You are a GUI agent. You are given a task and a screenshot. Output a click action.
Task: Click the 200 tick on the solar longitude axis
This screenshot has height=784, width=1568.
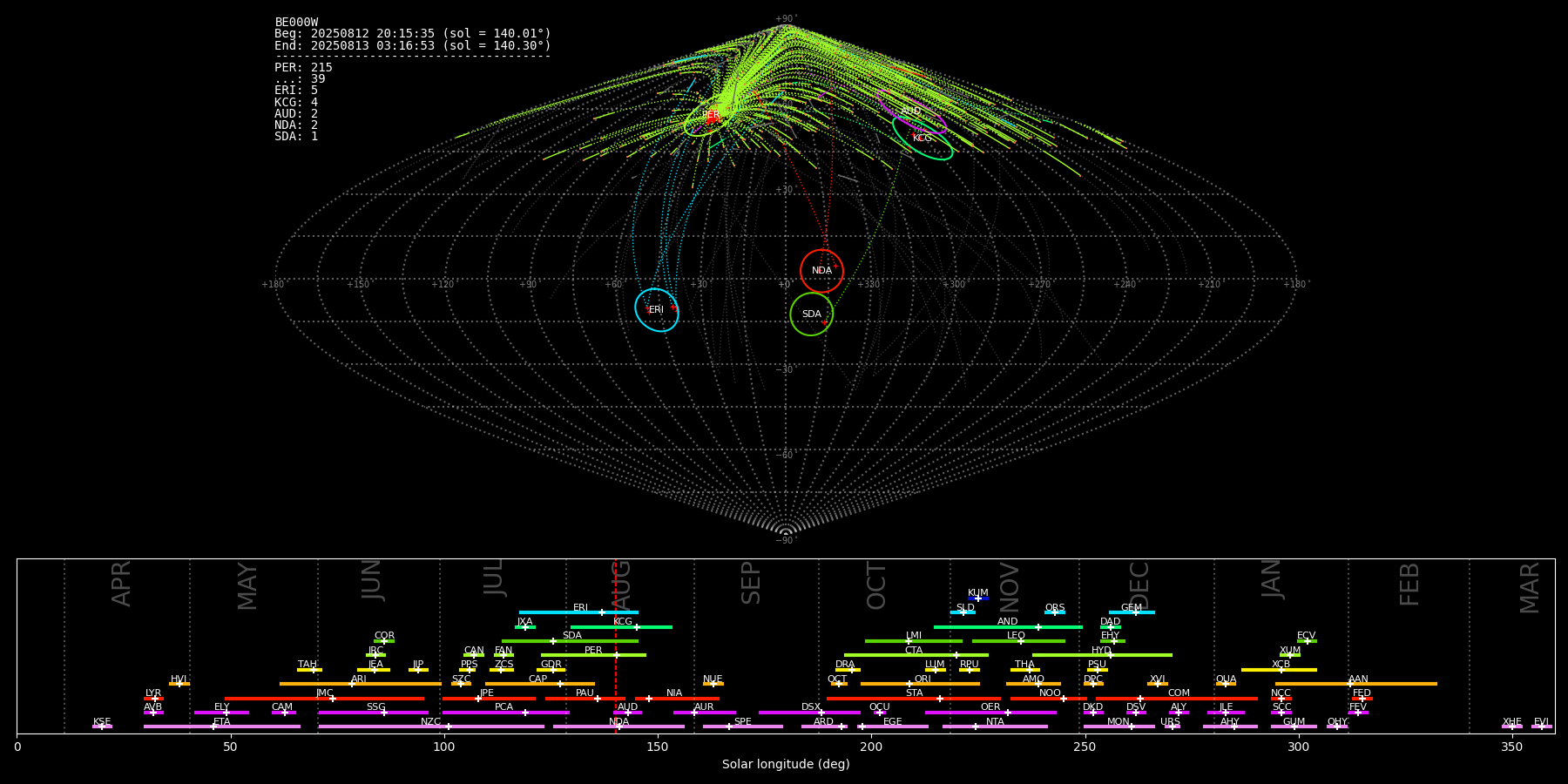[x=871, y=747]
